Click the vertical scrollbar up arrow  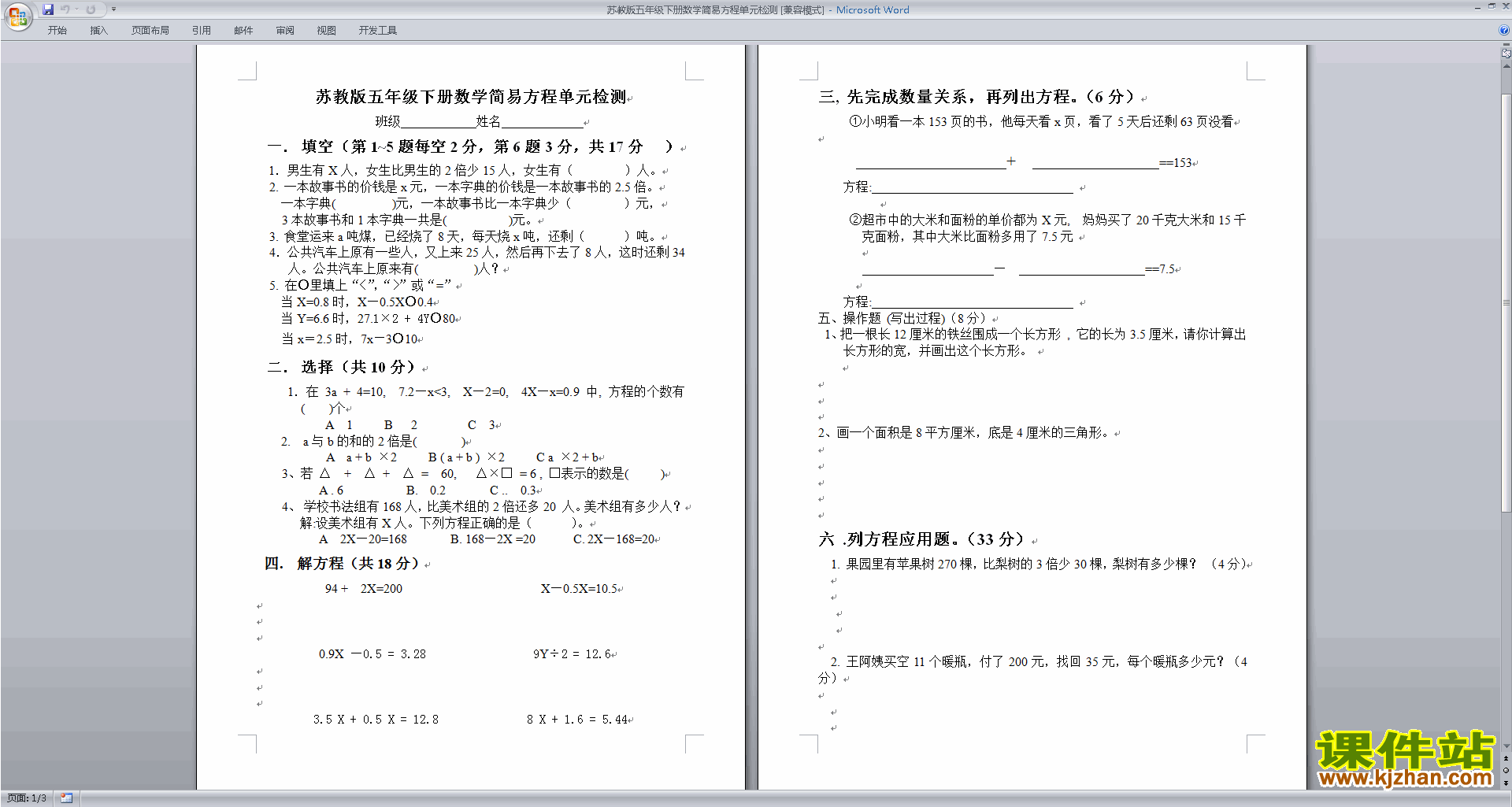pos(1506,66)
